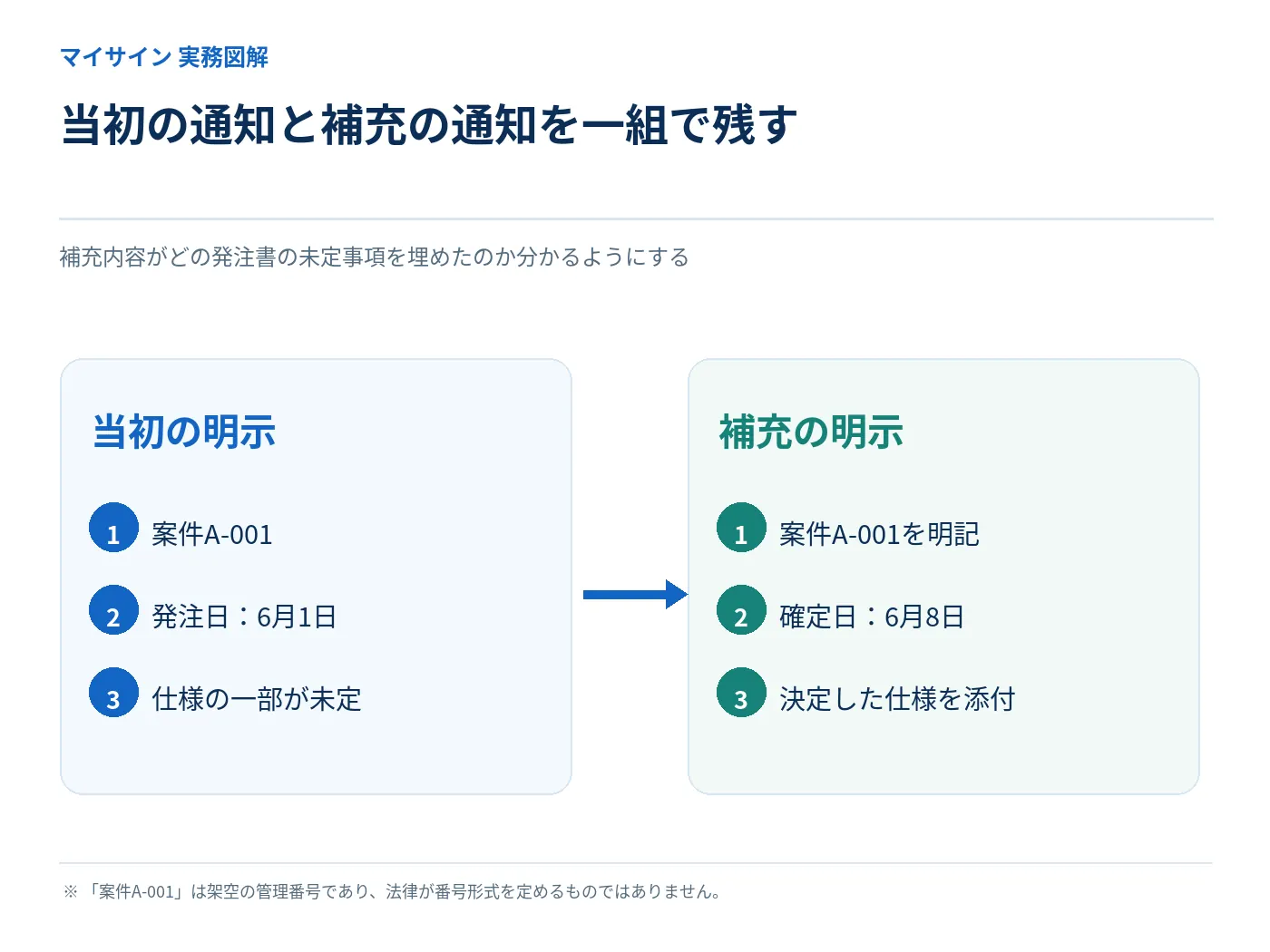The width and height of the screenshot is (1270, 952).
Task: Click the blue badge 2 beside 発注日：6月1日
Action: click(x=113, y=610)
